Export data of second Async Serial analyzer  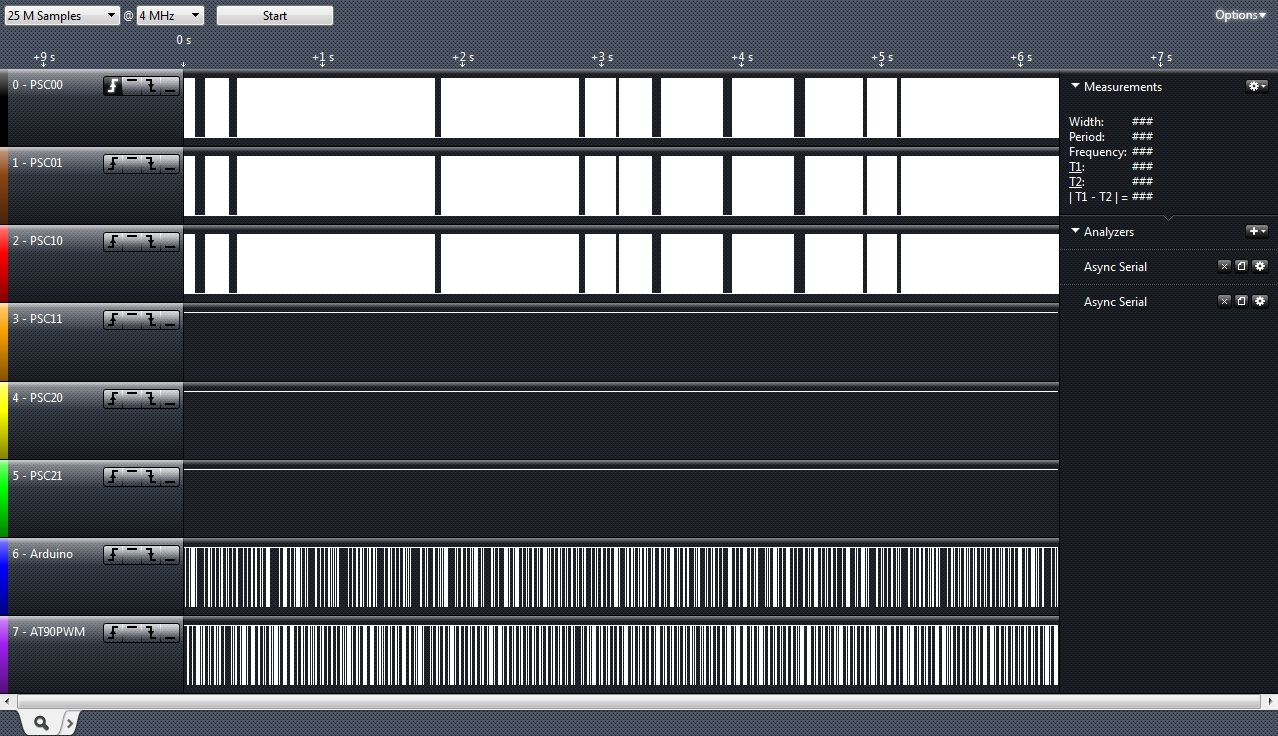[x=1242, y=302]
